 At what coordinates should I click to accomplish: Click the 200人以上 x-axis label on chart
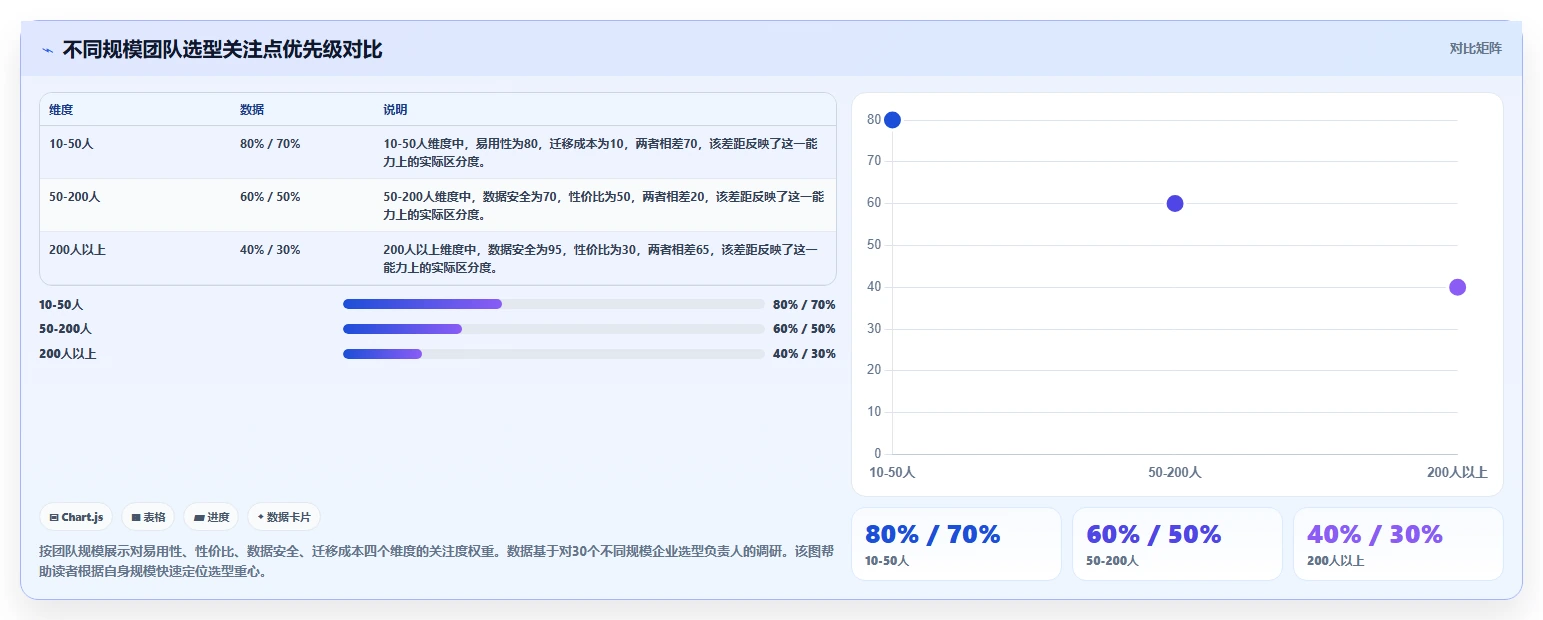coord(1457,472)
